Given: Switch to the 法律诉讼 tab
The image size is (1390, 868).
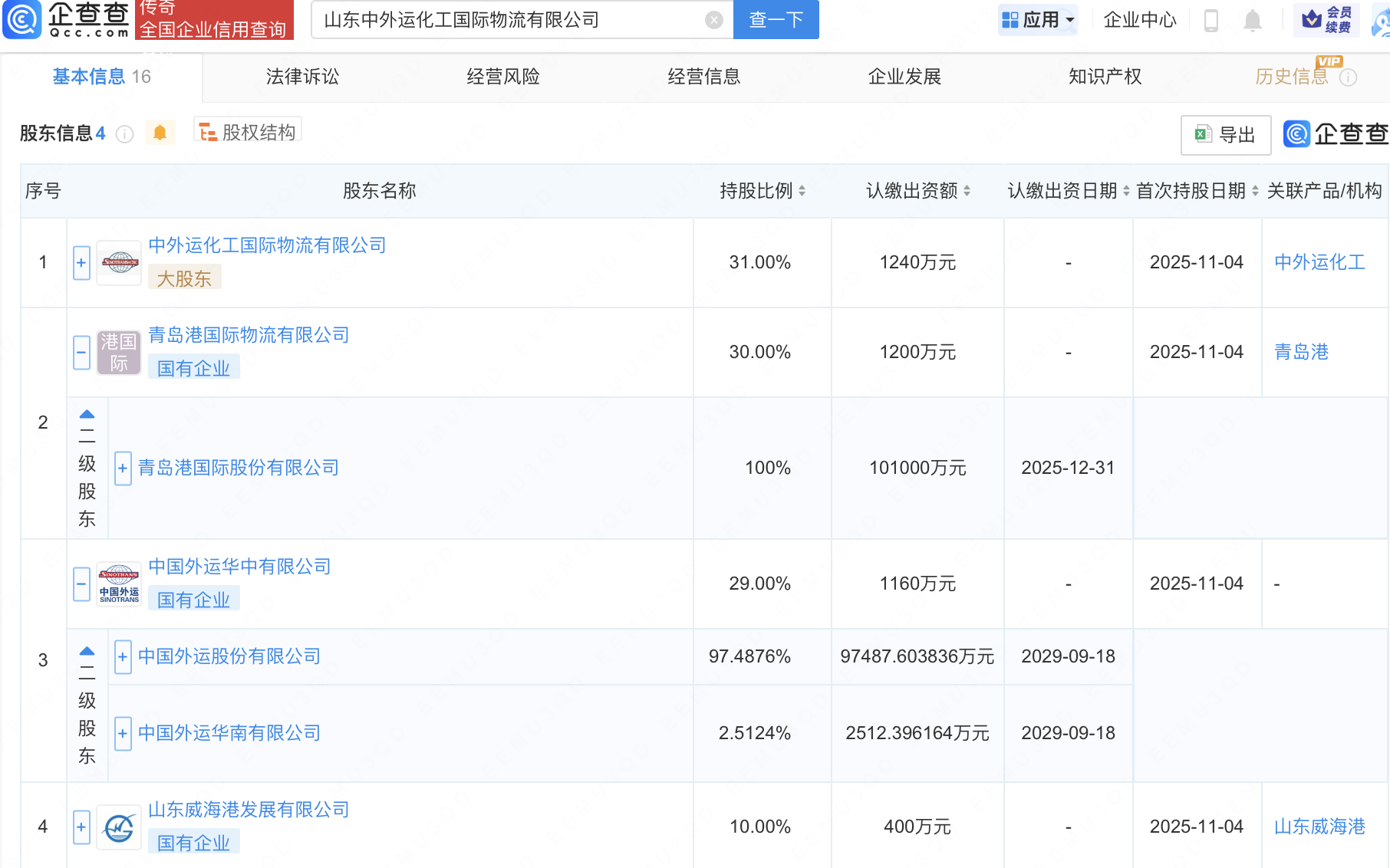Looking at the screenshot, I should point(302,77).
